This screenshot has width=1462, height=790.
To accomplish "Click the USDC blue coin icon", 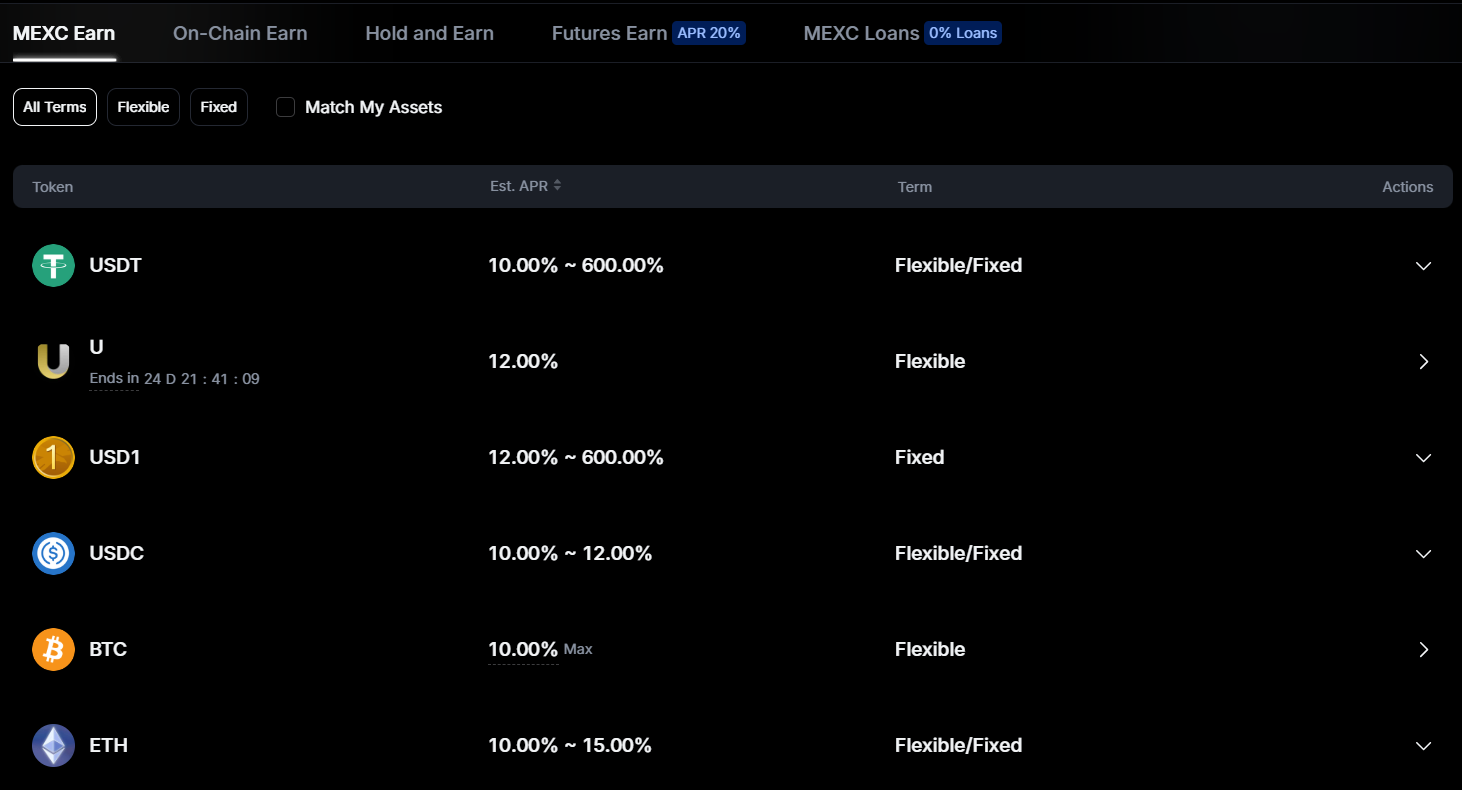I will pos(53,554).
